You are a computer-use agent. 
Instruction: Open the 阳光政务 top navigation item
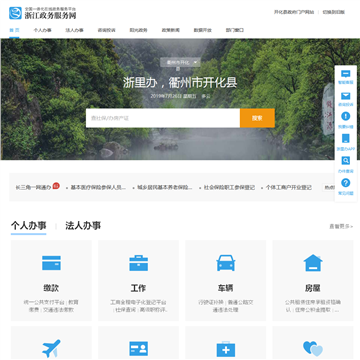click(138, 30)
